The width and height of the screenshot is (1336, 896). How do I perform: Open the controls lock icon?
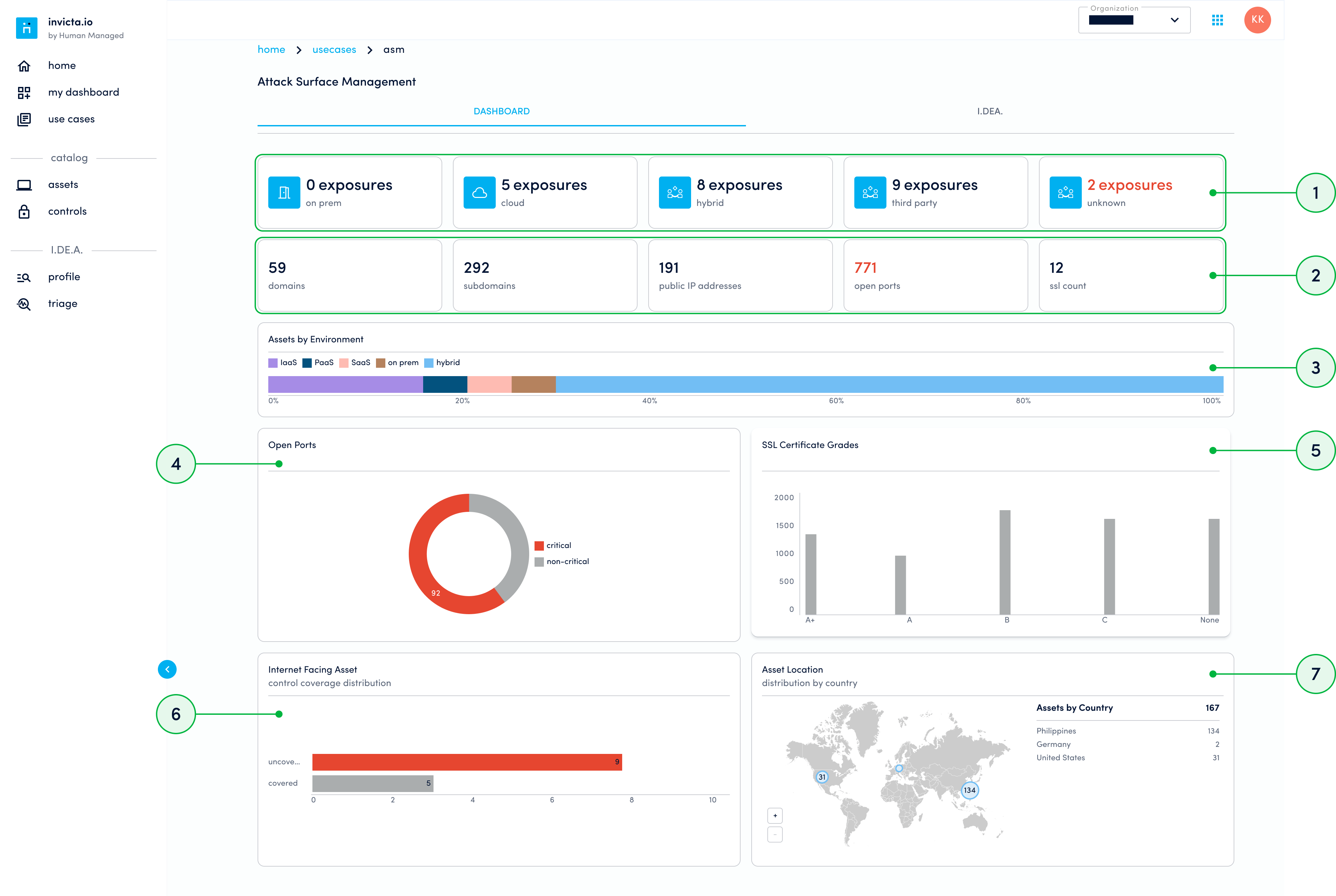point(24,211)
